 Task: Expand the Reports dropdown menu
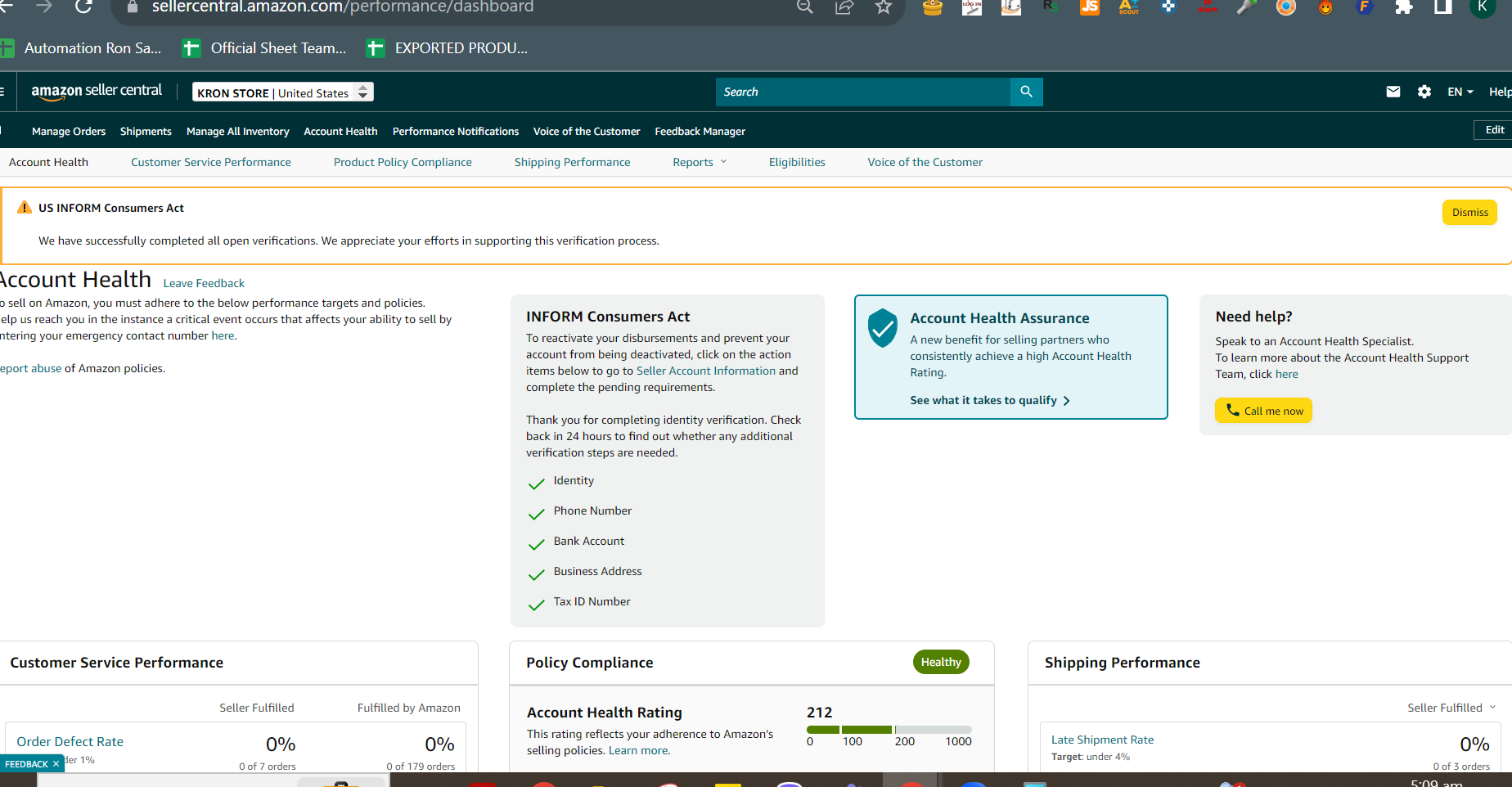(x=700, y=162)
